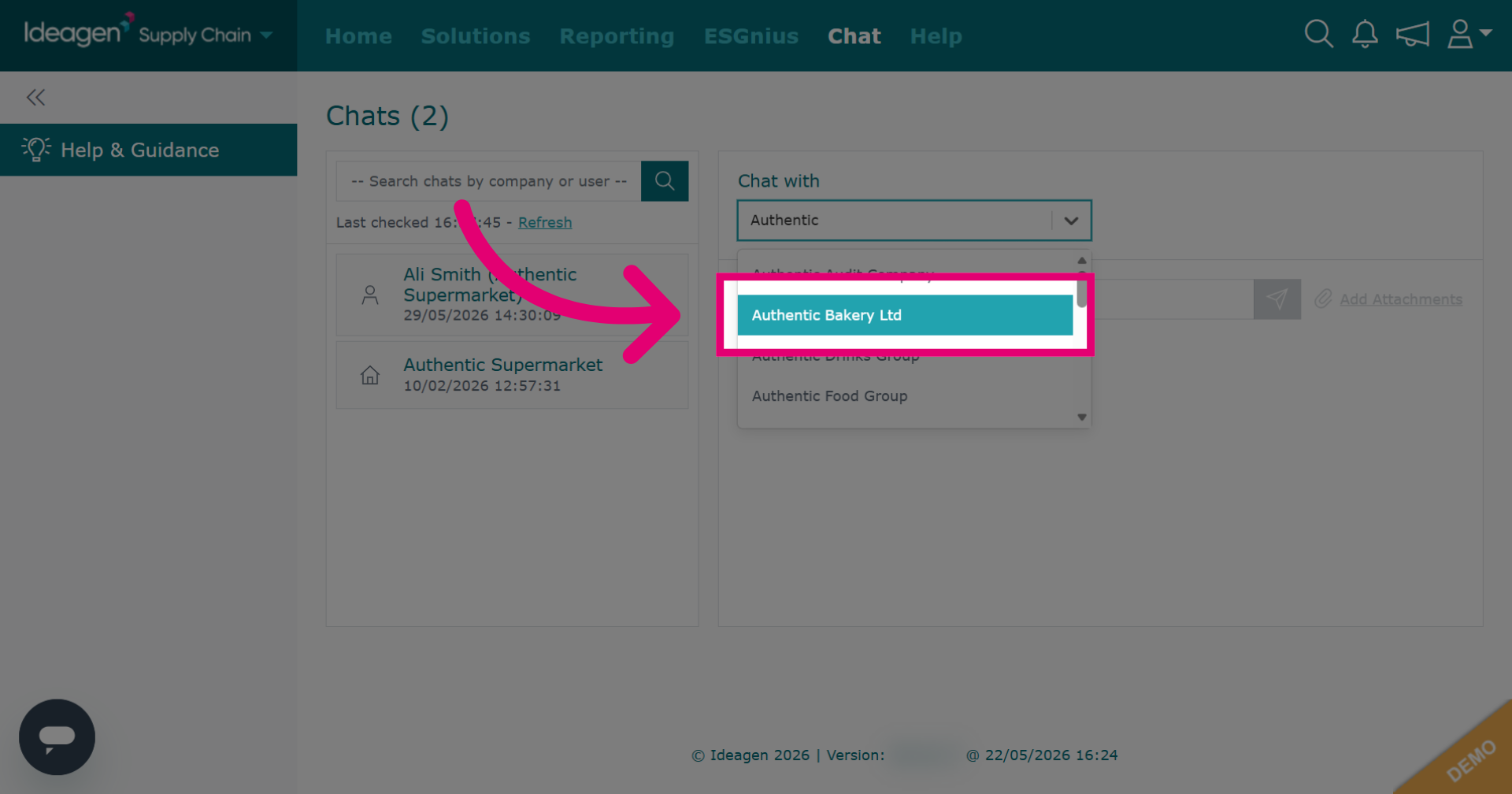Open the search magnifier in top bar
Image resolution: width=1512 pixels, height=794 pixels.
click(x=1318, y=35)
